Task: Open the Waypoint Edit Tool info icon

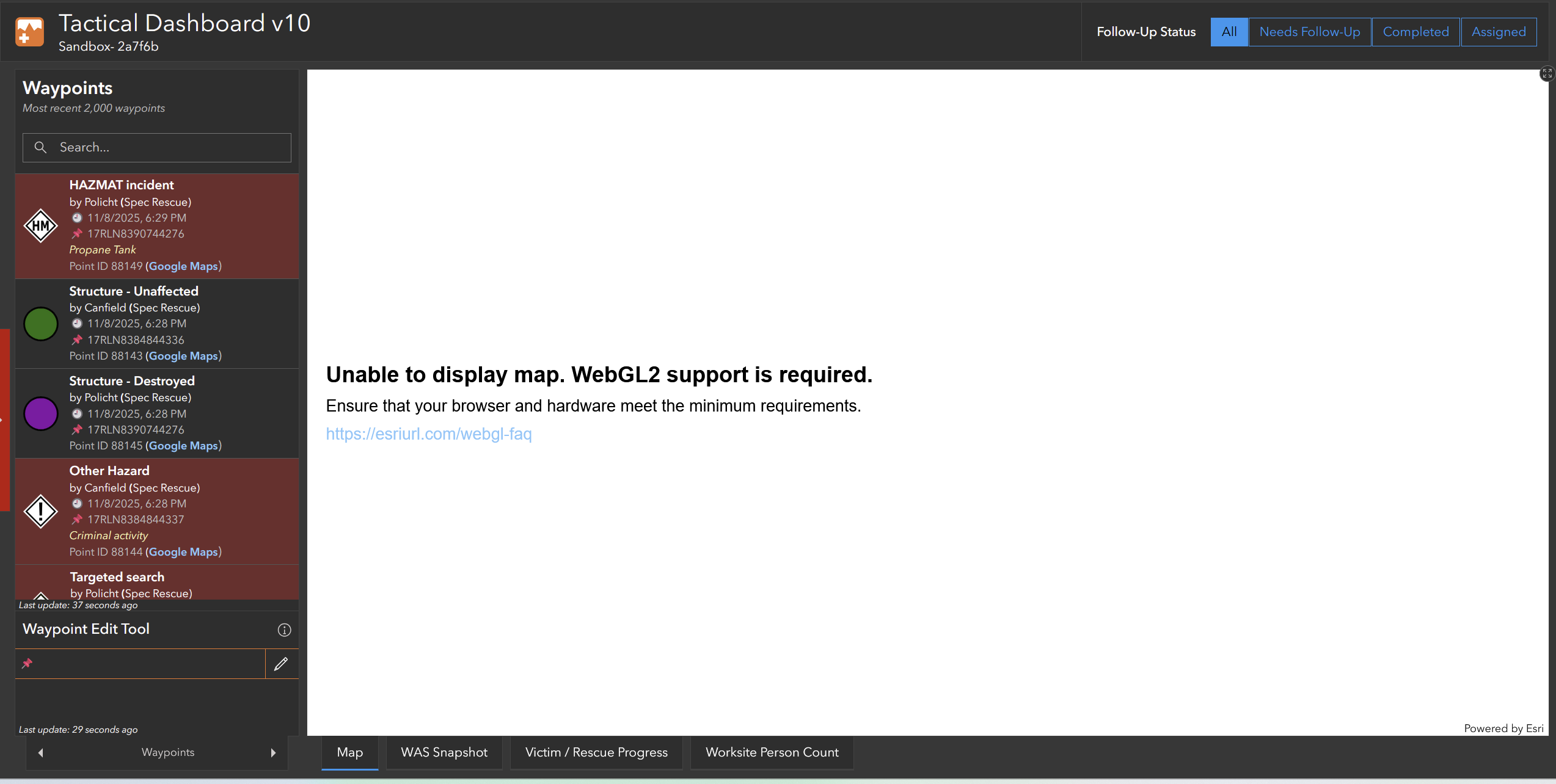Action: tap(283, 630)
